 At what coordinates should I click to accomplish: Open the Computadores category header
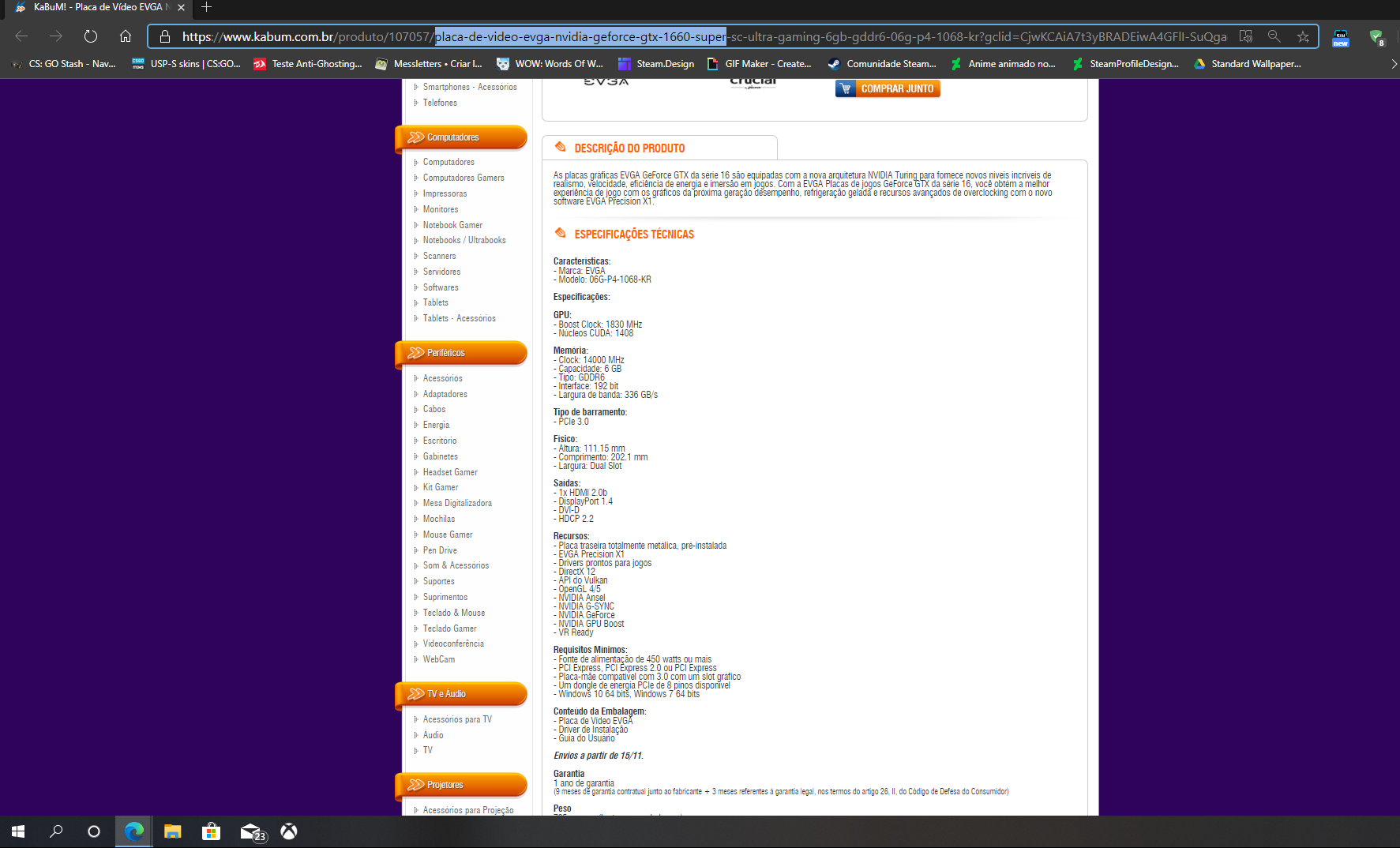point(462,137)
